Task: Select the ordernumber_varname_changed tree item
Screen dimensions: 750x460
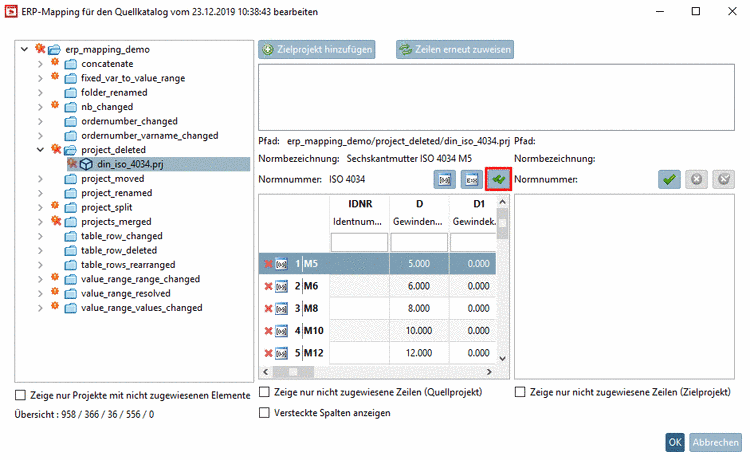Action: click(x=149, y=136)
